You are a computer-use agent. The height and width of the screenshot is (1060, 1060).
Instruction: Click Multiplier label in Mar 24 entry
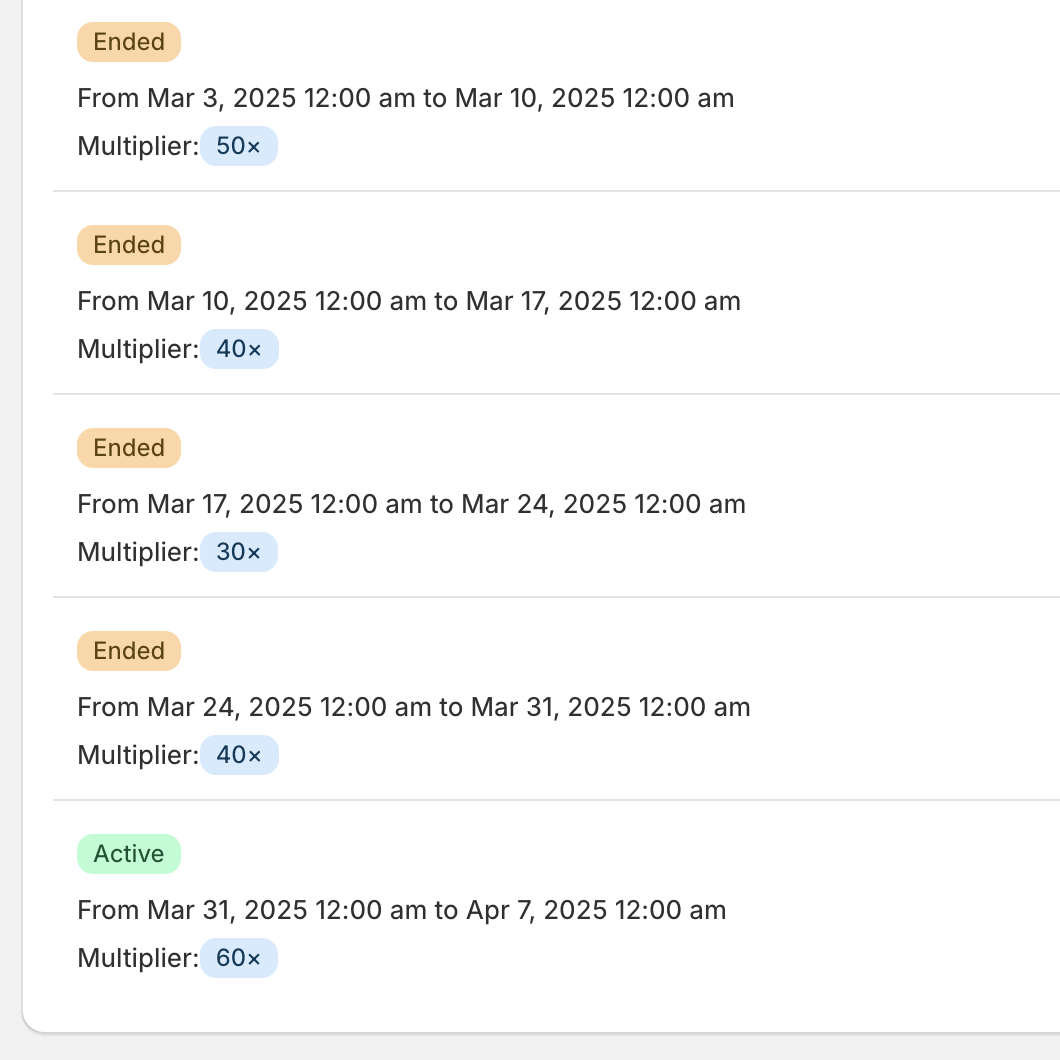coord(138,756)
